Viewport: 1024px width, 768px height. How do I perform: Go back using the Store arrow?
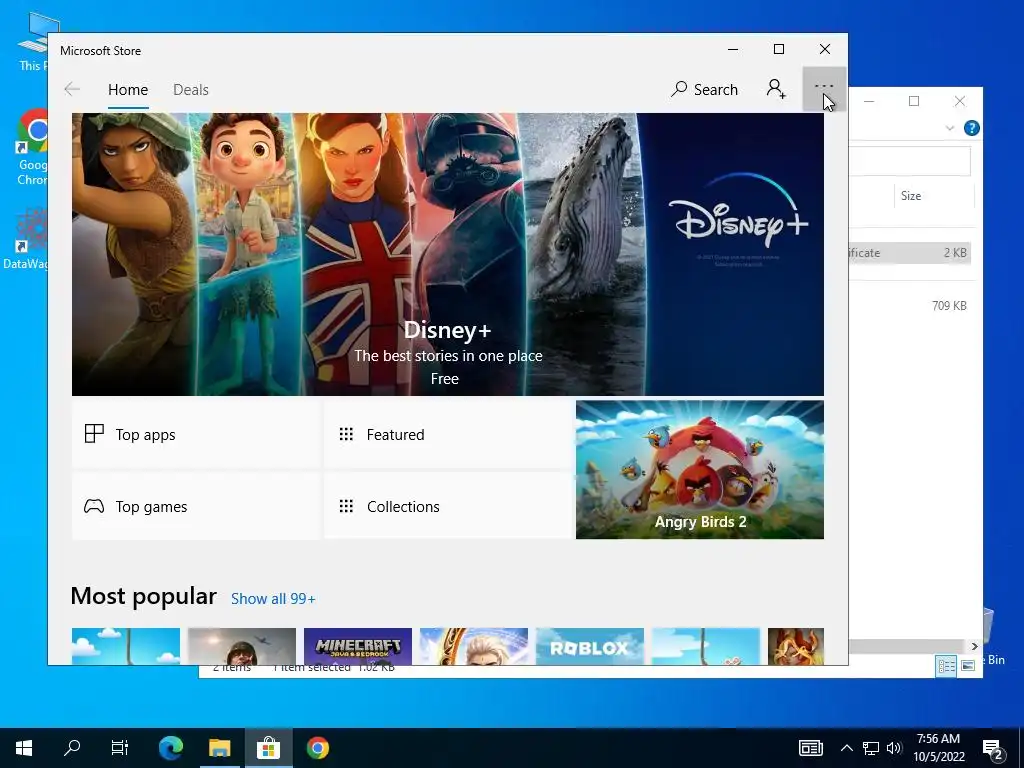pos(72,89)
